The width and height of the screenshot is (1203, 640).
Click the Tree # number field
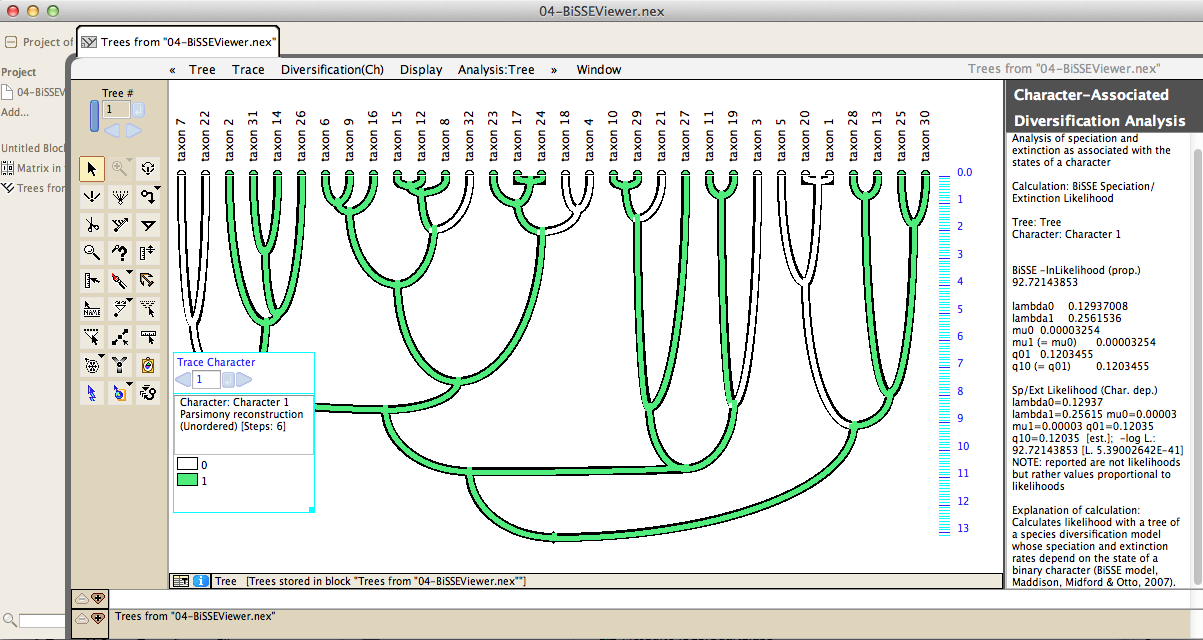click(115, 109)
